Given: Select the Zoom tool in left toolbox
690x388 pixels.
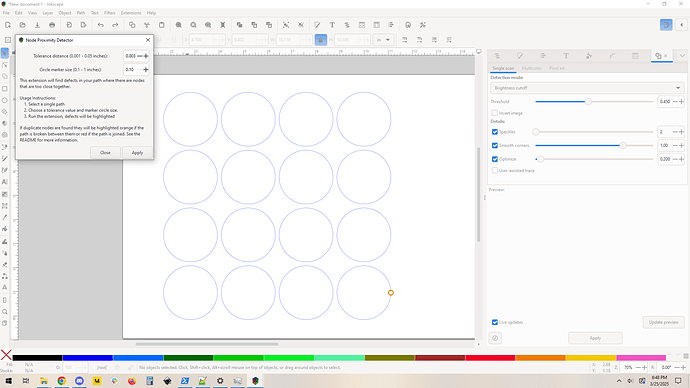Looking at the screenshot, I should click(5, 312).
